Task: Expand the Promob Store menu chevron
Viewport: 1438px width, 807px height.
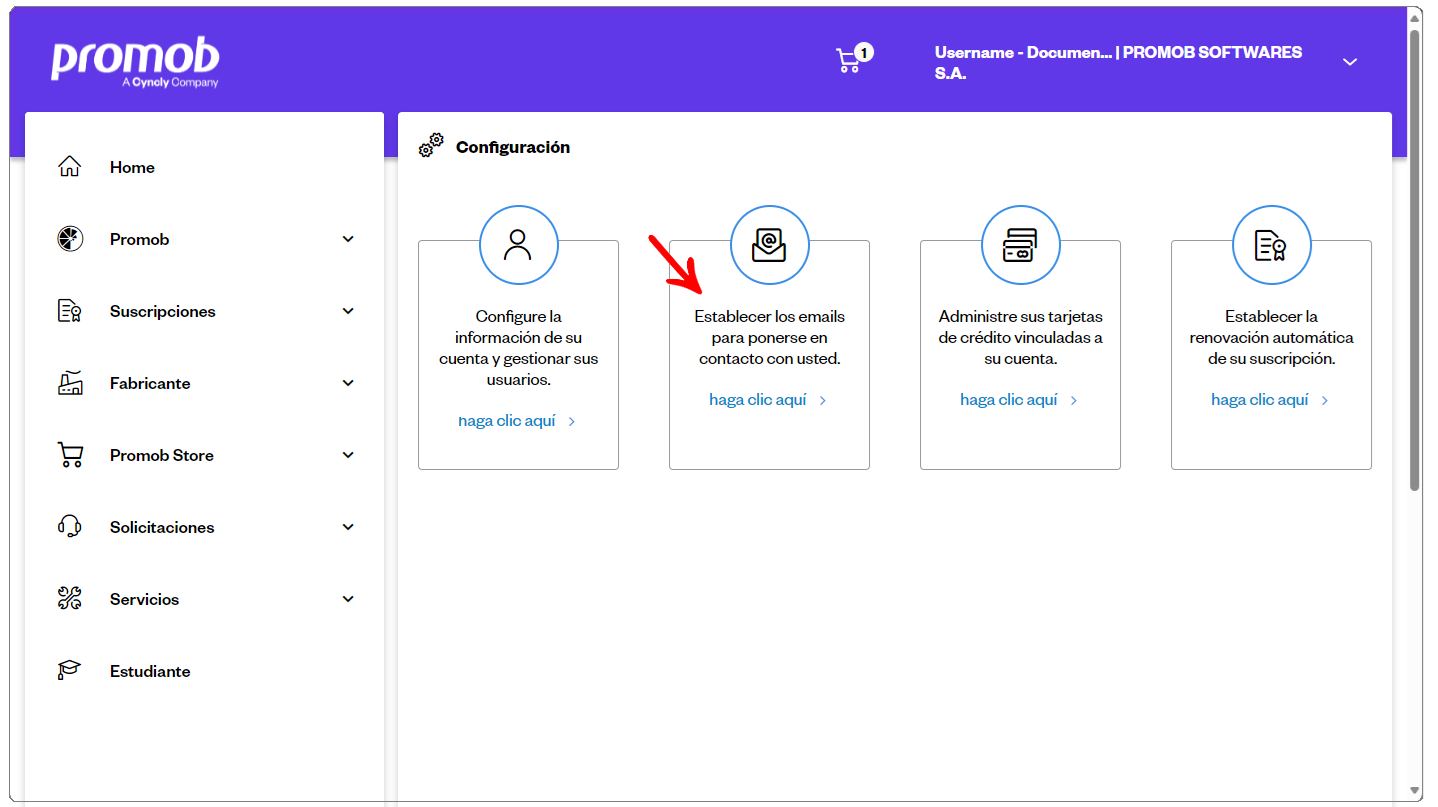Action: (x=348, y=455)
